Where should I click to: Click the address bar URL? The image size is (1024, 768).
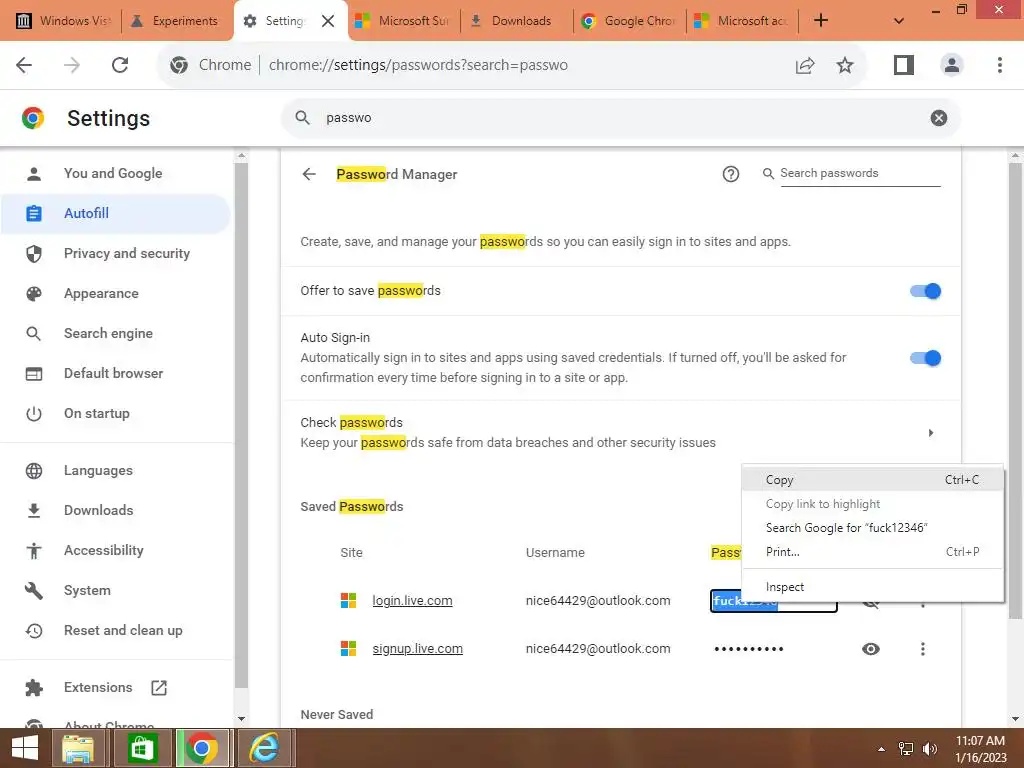pos(418,65)
